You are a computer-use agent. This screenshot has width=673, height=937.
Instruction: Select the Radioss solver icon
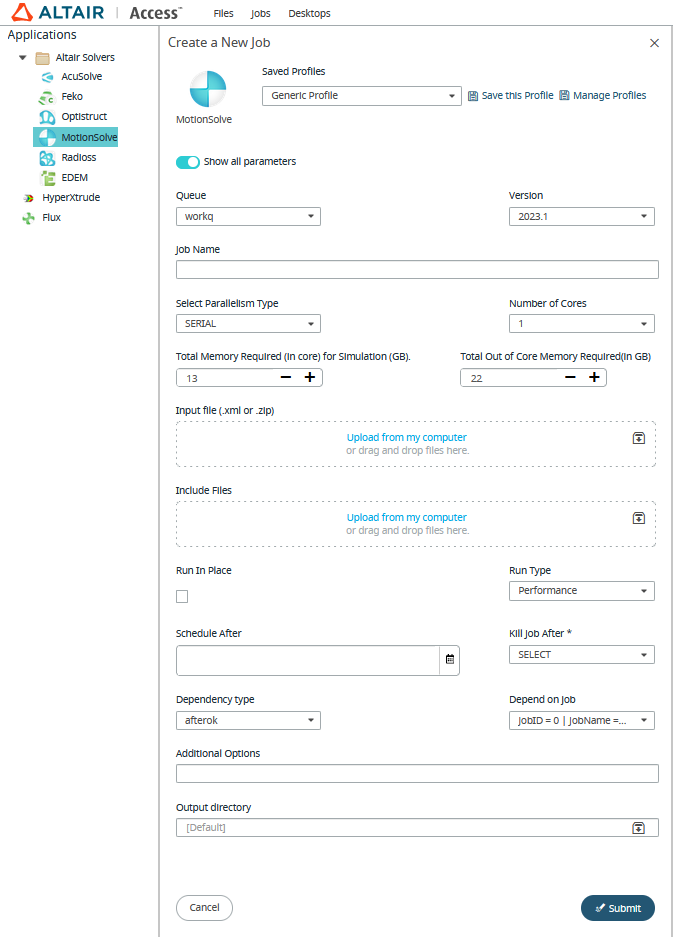coord(47,158)
